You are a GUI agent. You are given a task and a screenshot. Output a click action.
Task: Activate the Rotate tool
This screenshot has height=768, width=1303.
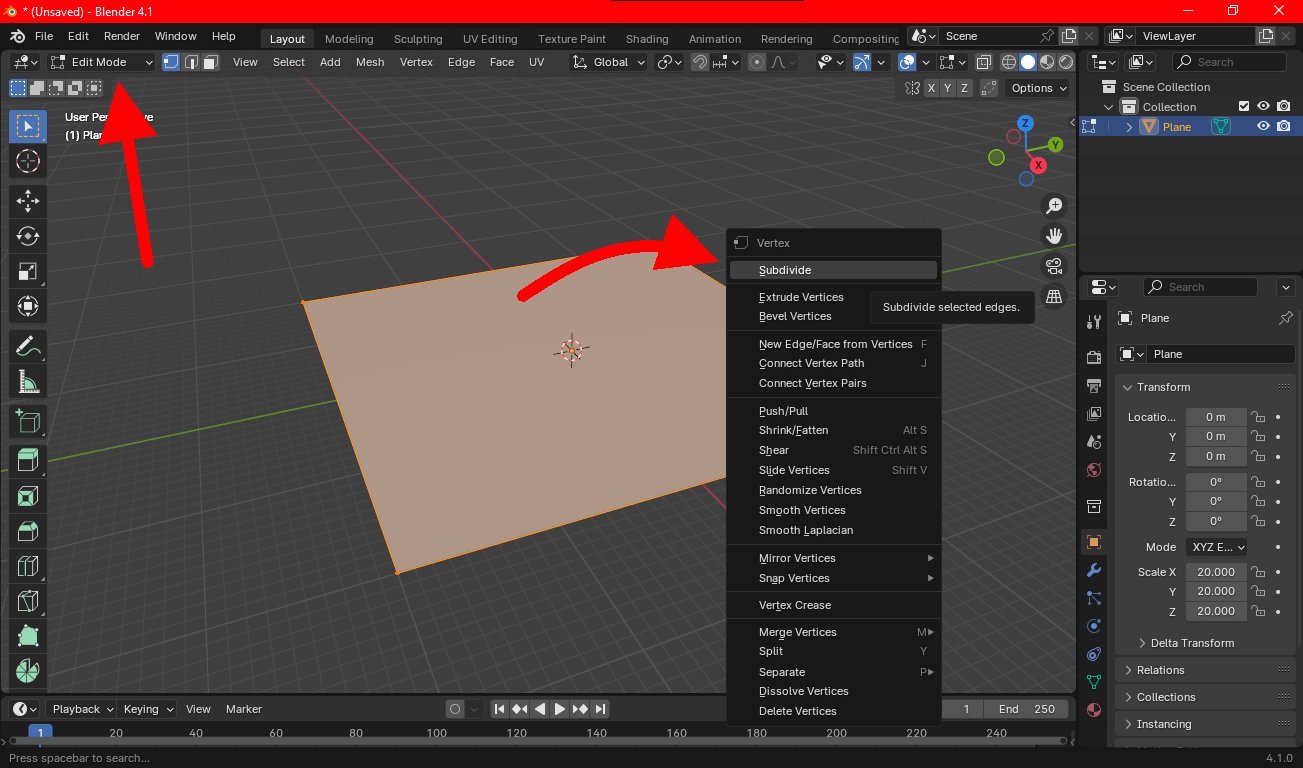pos(28,236)
